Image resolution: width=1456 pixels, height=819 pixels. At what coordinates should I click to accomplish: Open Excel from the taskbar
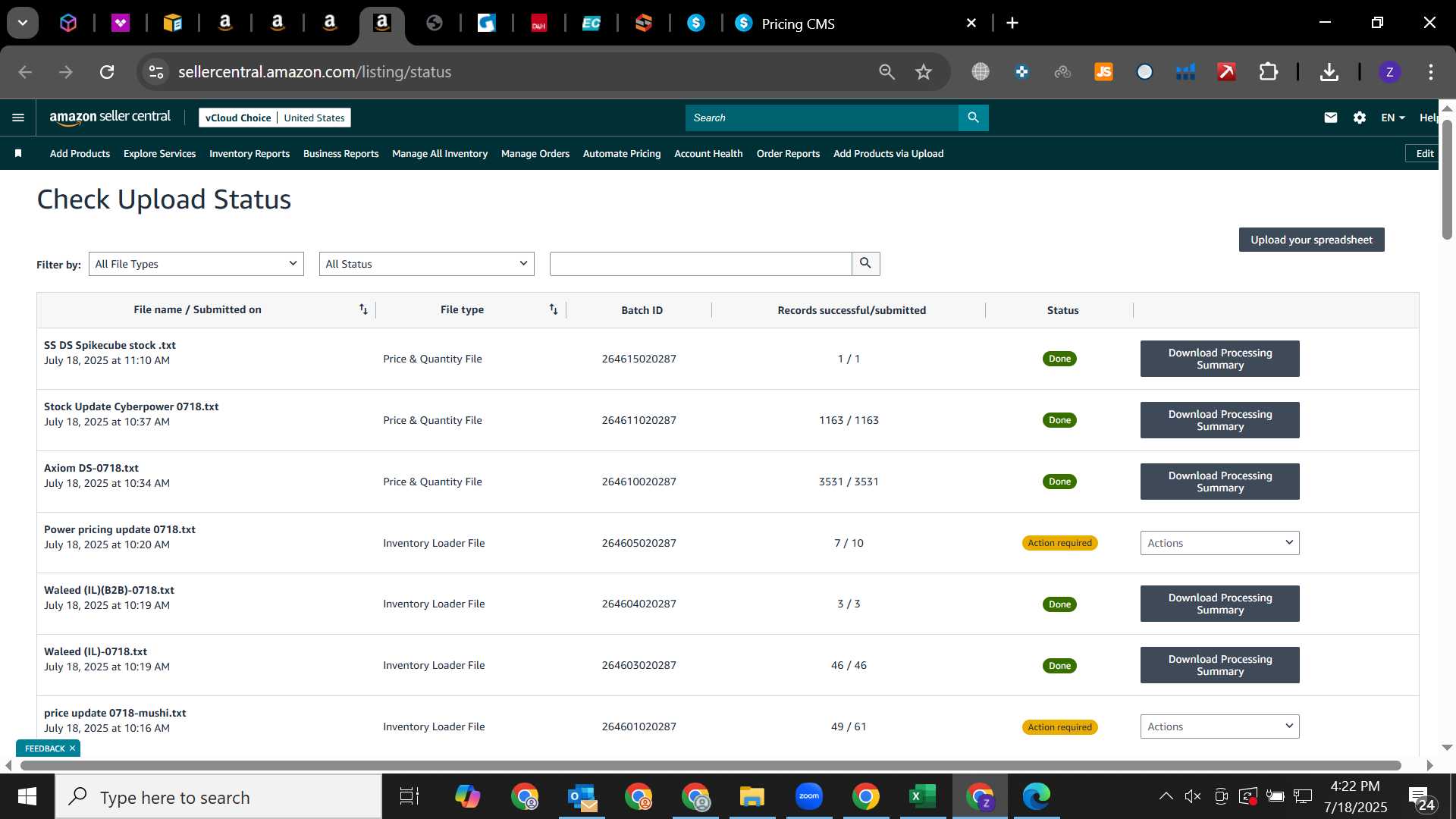click(x=923, y=796)
